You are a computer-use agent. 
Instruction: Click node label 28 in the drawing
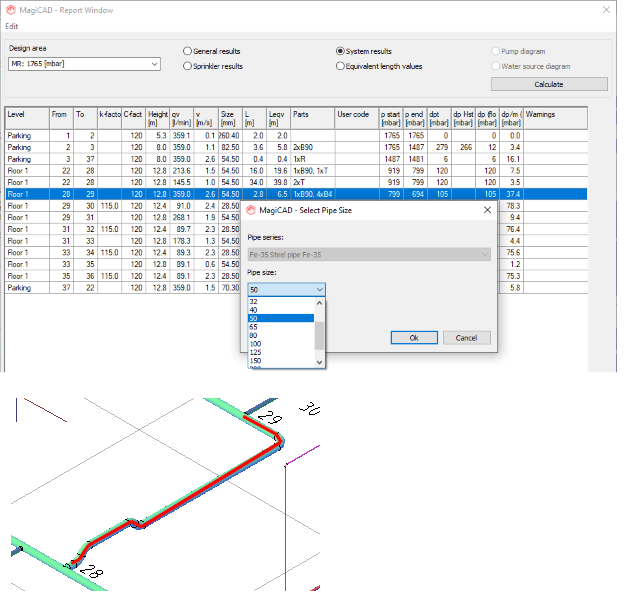click(92, 571)
